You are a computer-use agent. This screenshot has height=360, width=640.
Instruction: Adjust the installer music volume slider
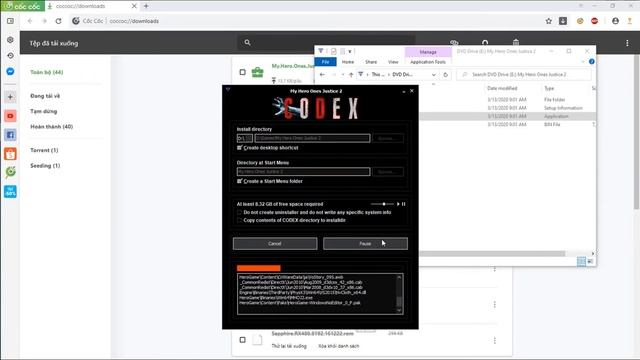(x=382, y=204)
